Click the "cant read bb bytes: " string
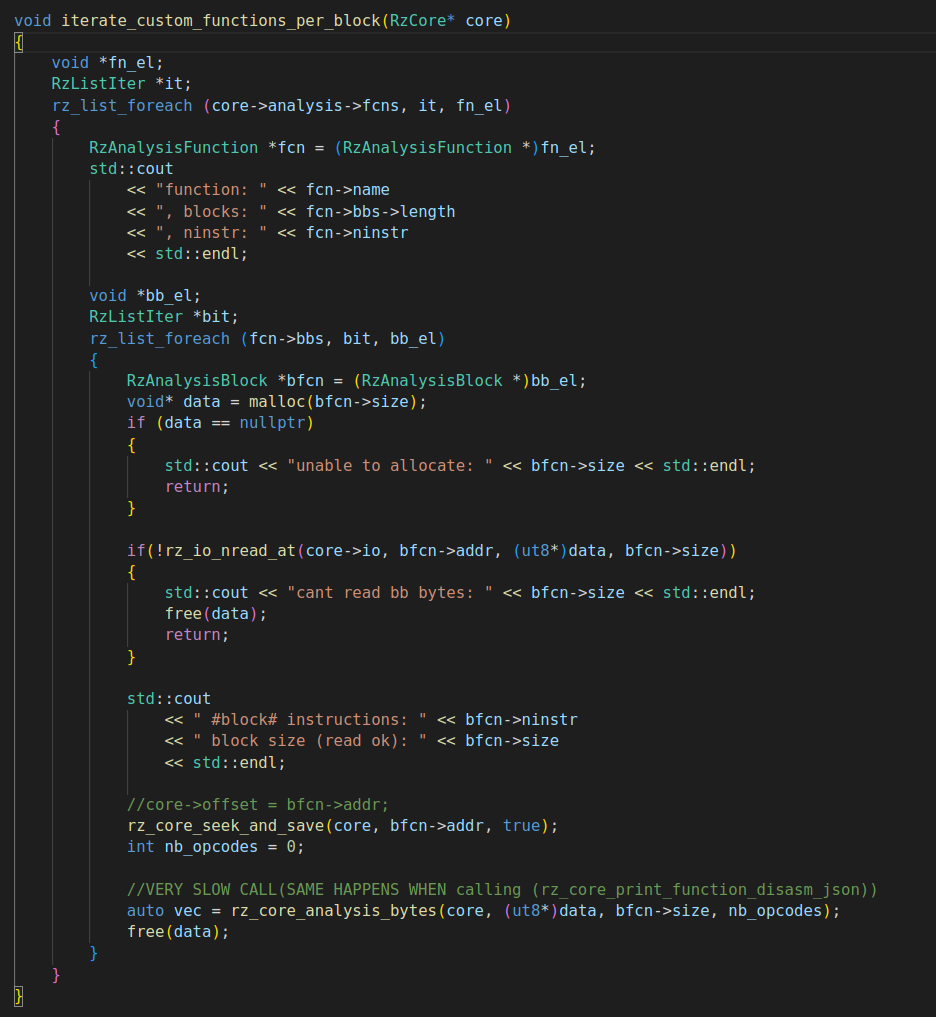Viewport: 936px width, 1017px height. 390,592
